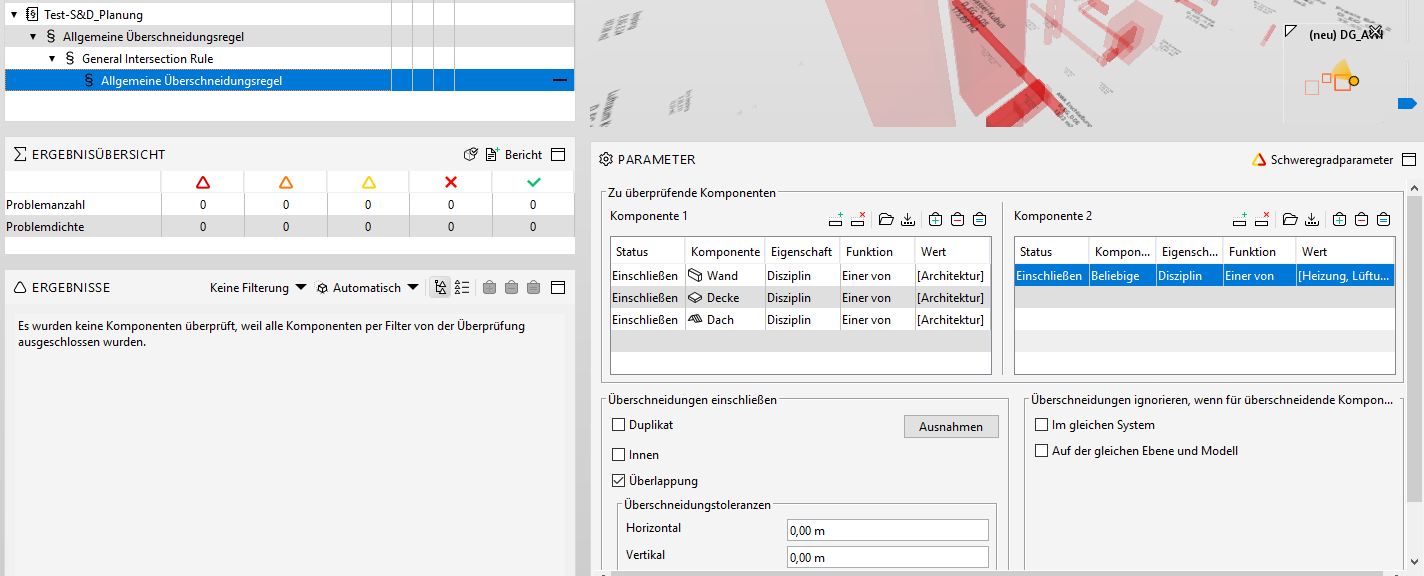This screenshot has width=1424, height=576.
Task: Click the corner triangle of navigation map
Action: tap(1291, 32)
